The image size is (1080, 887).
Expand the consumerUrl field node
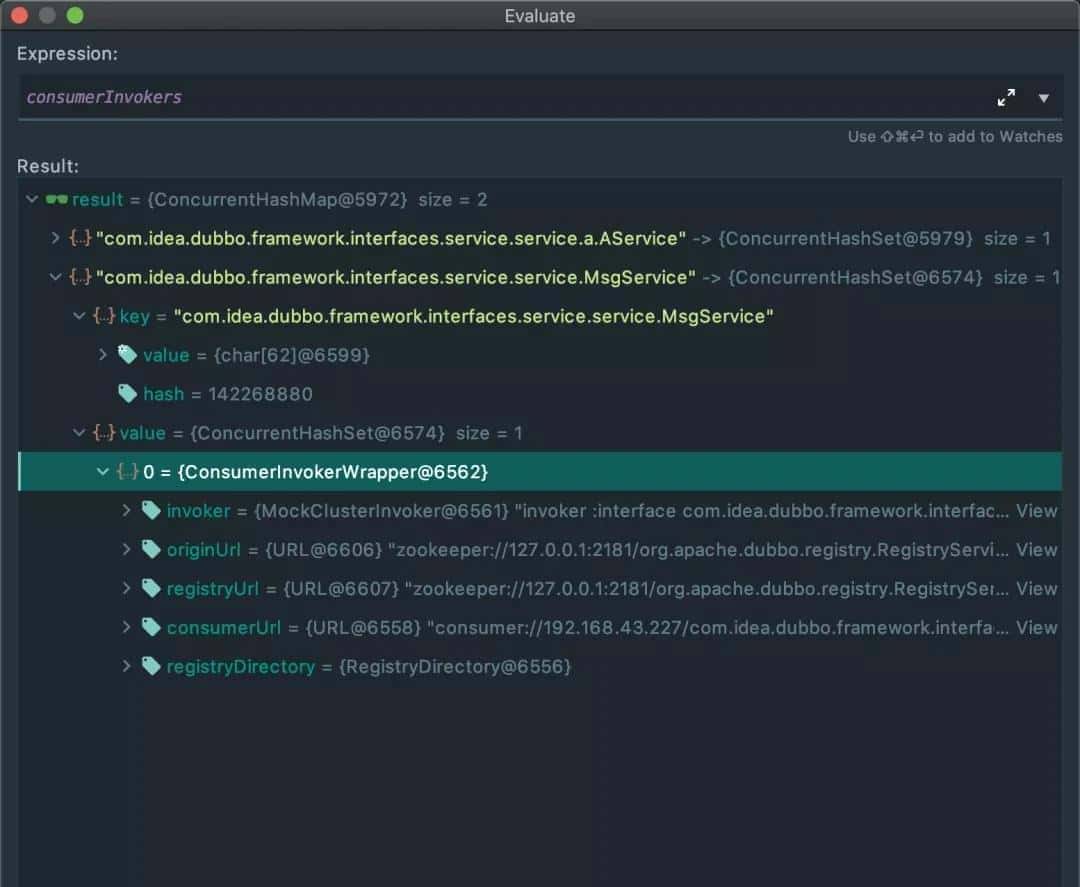point(127,628)
